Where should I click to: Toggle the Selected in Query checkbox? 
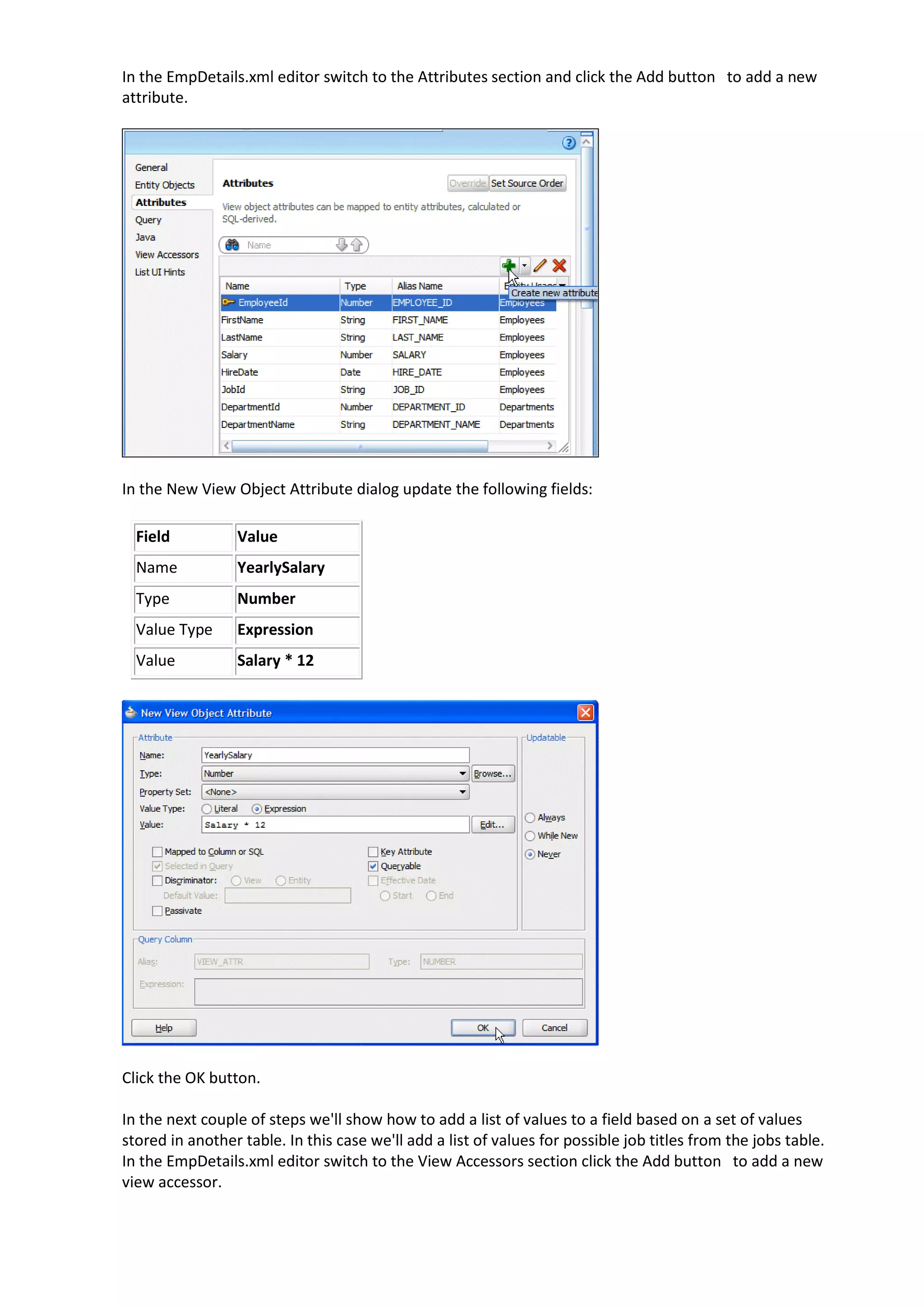(x=157, y=867)
